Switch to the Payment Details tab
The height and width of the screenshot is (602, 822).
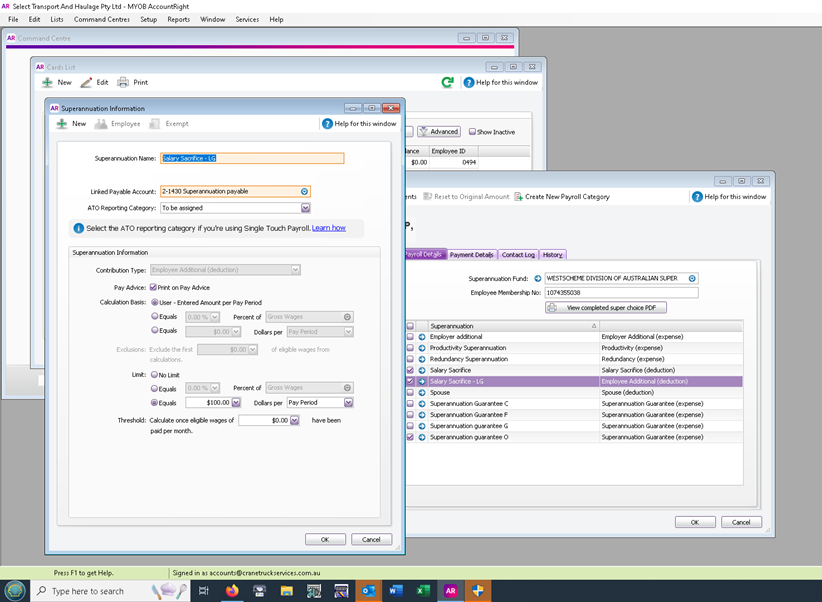point(471,255)
